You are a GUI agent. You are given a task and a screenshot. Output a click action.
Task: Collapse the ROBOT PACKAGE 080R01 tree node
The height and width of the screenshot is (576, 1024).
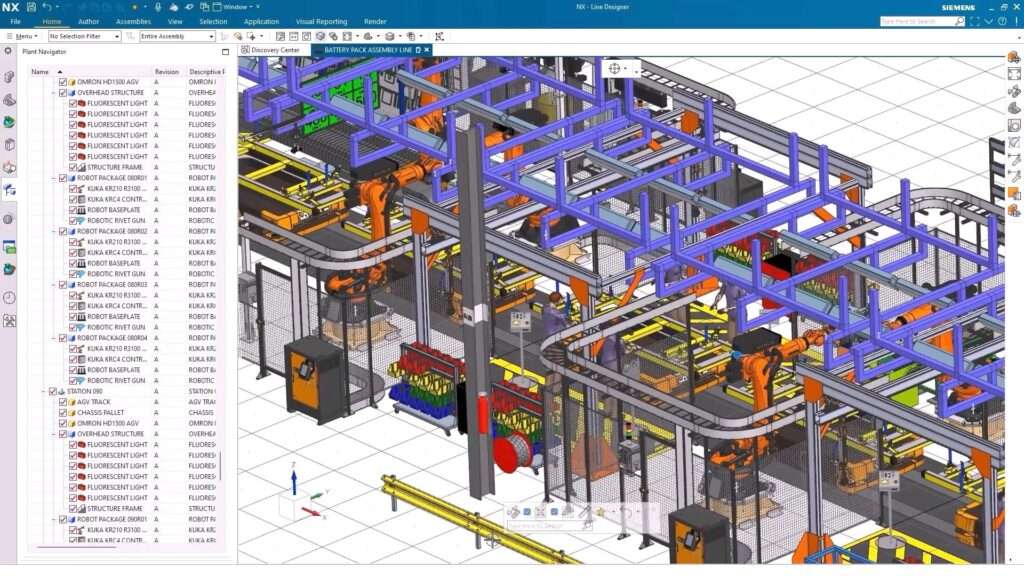(55, 176)
